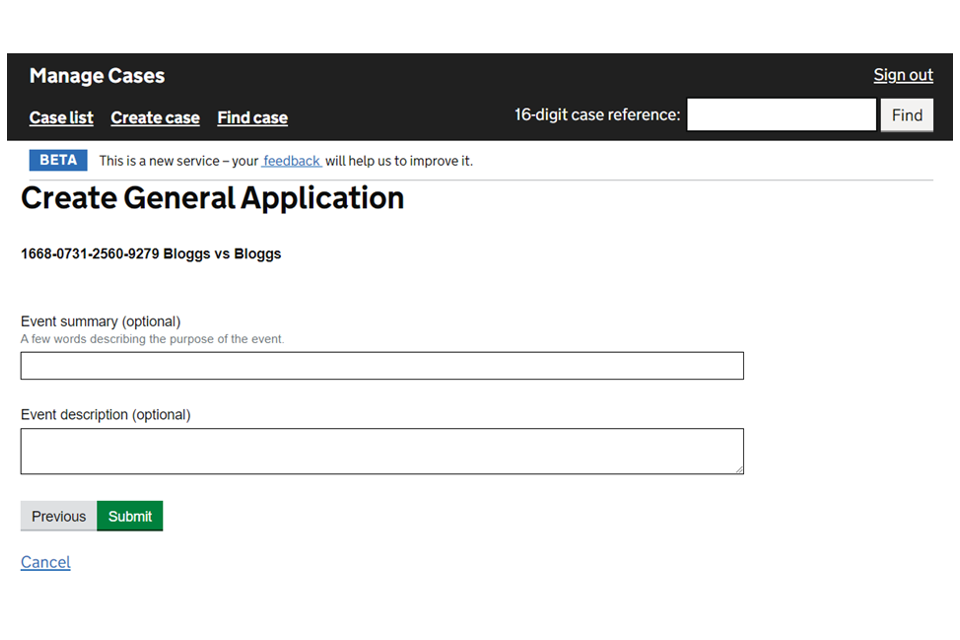Open the feedback link in beta banner
The width and height of the screenshot is (960, 640).
[x=292, y=161]
